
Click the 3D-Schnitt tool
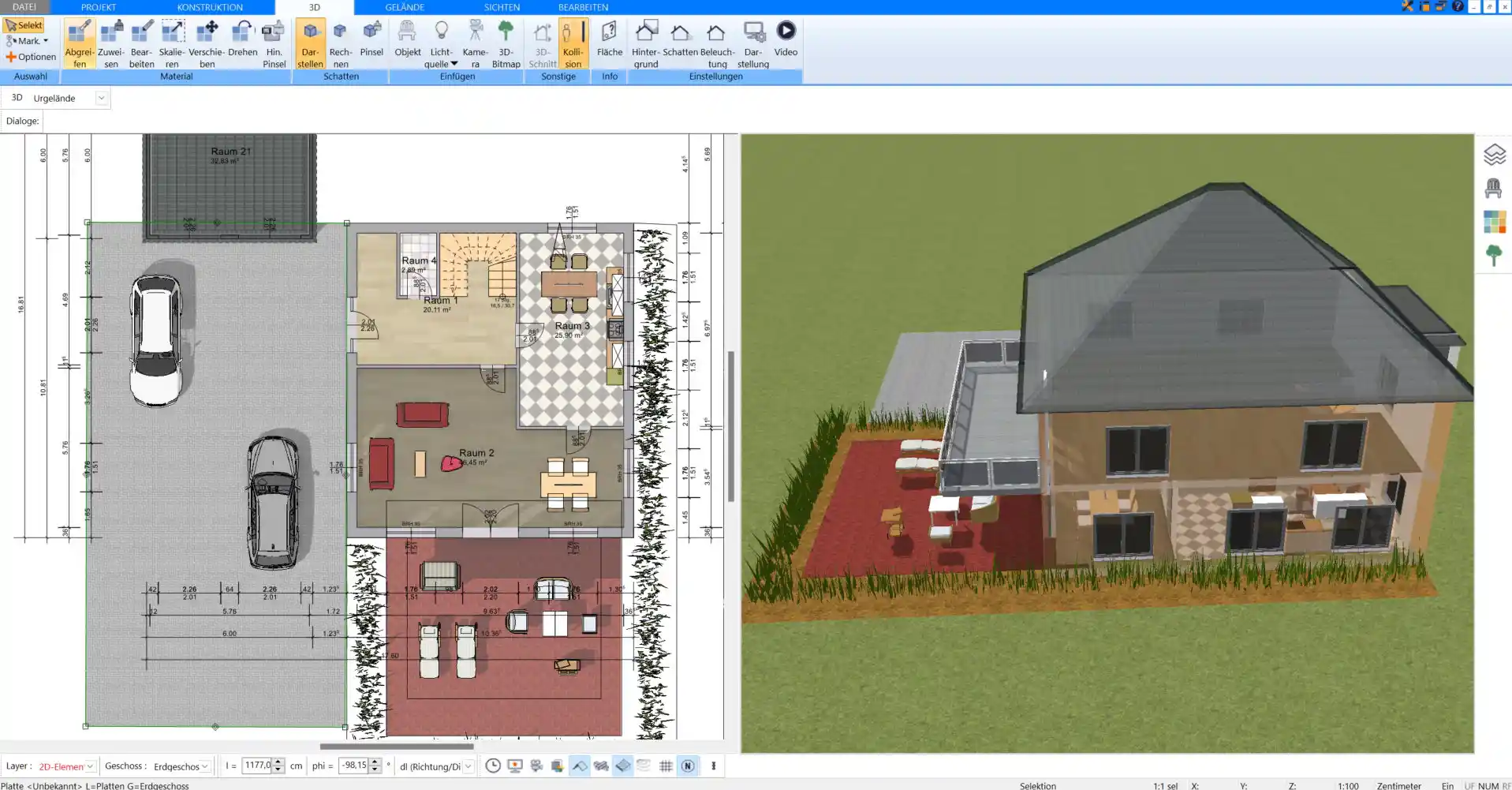(x=542, y=44)
